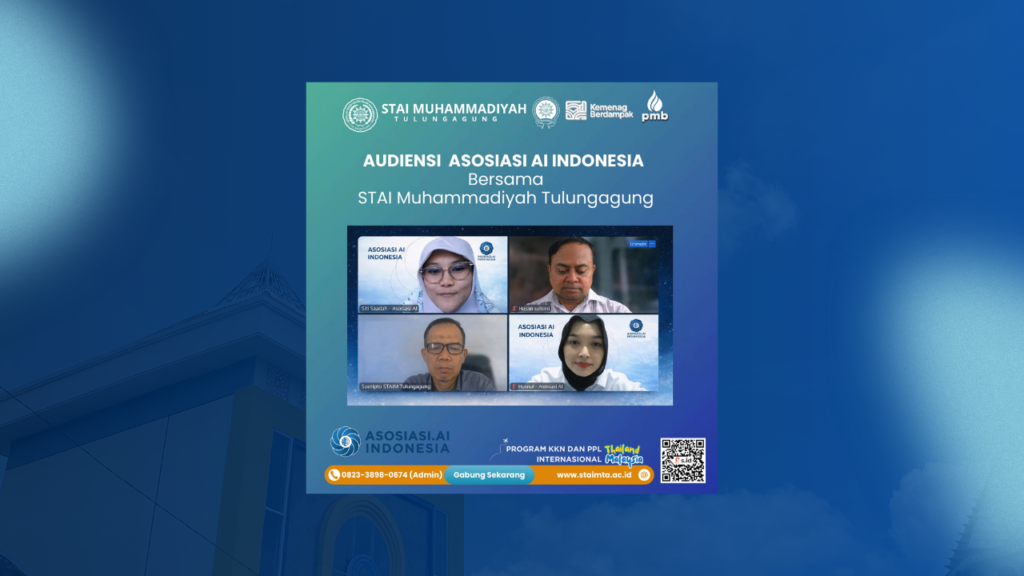Click the muted mic icon on Hasan sutomi's label

[x=514, y=308]
